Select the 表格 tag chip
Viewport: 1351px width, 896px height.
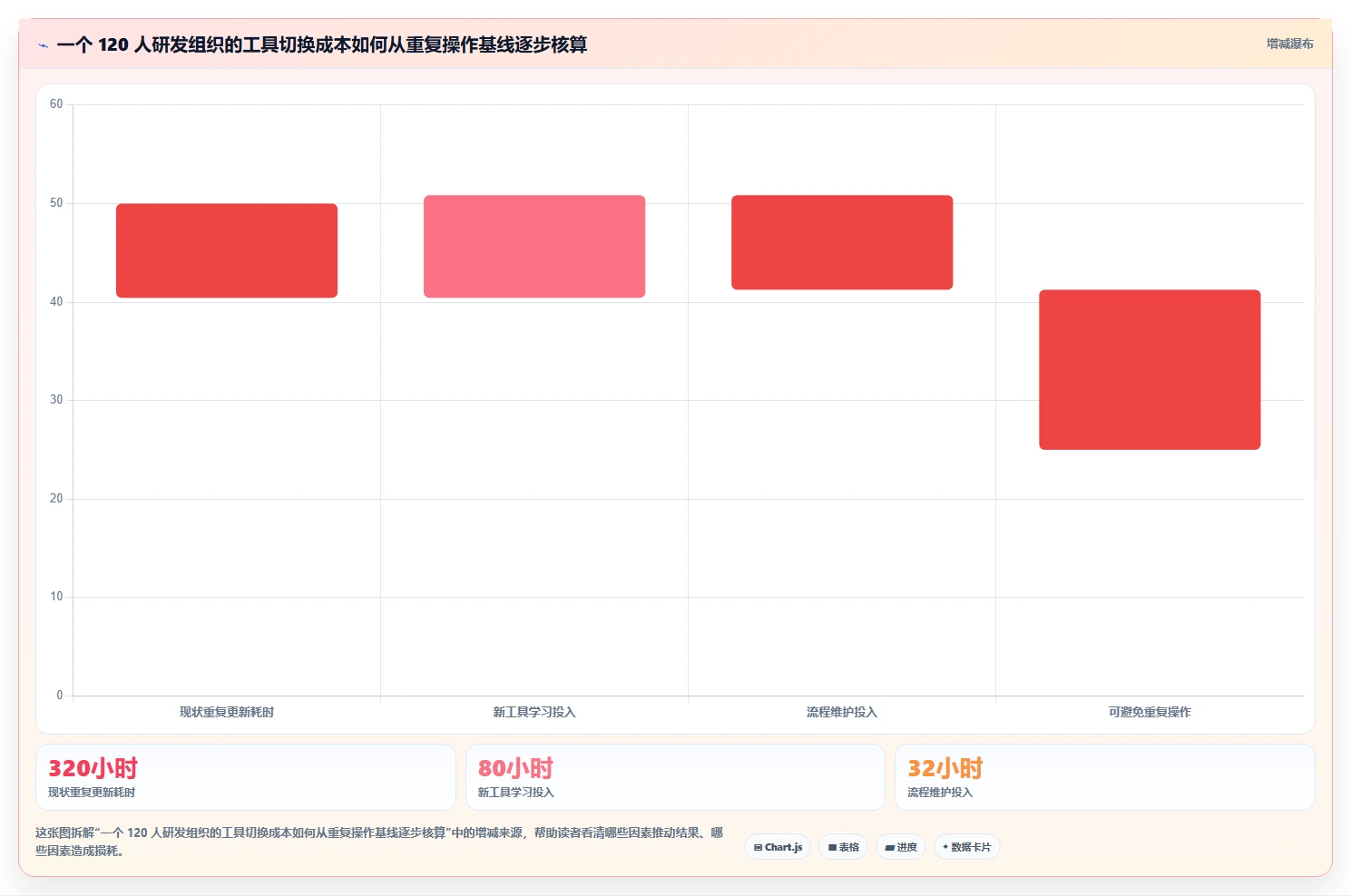point(843,847)
